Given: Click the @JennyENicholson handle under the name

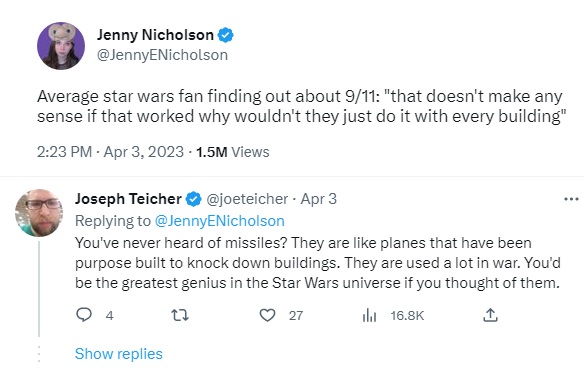Looking at the screenshot, I should [162, 55].
